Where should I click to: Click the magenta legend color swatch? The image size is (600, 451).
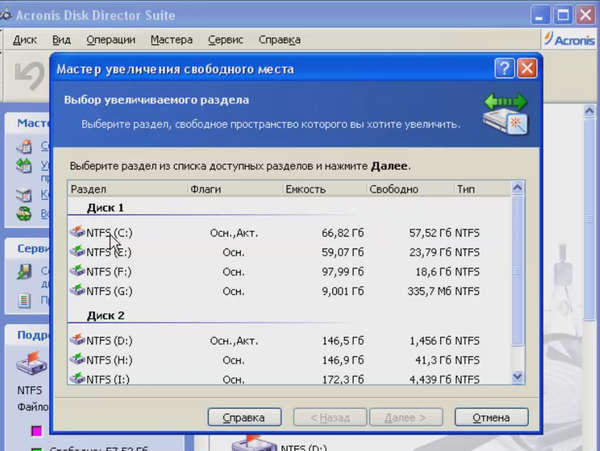[36, 431]
